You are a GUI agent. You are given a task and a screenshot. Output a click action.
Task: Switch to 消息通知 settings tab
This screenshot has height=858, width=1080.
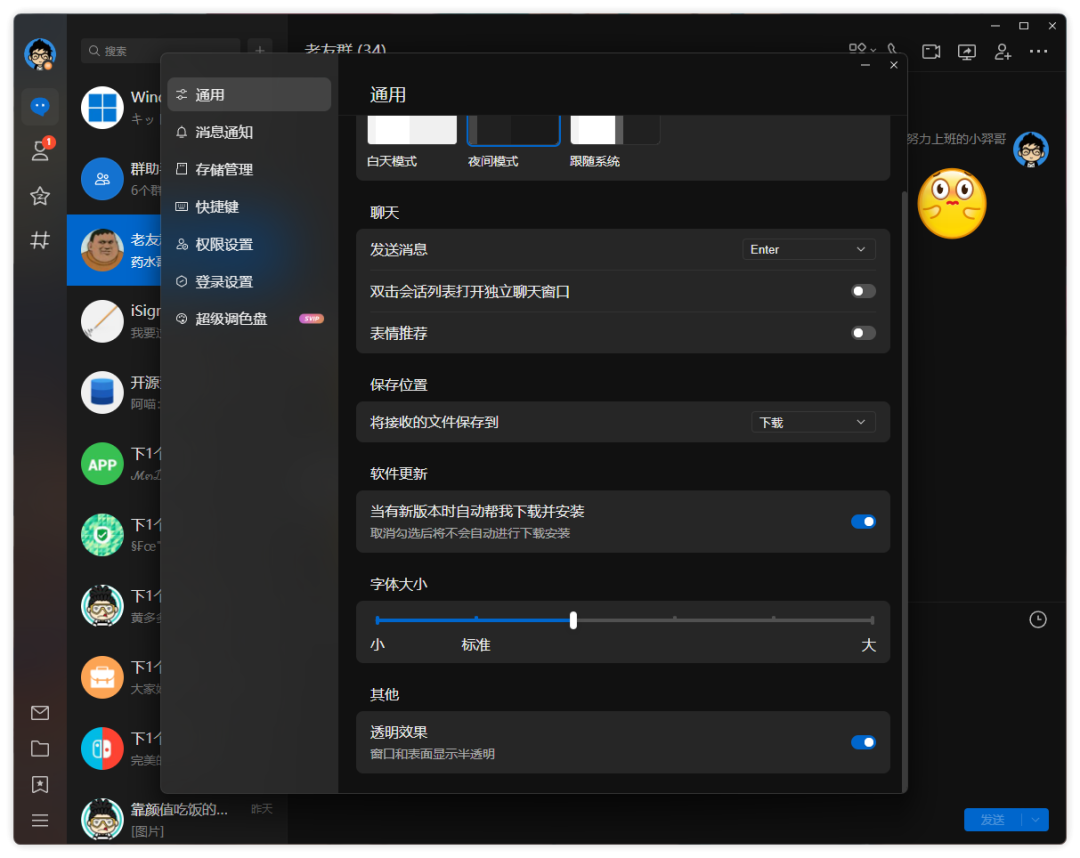tap(249, 132)
